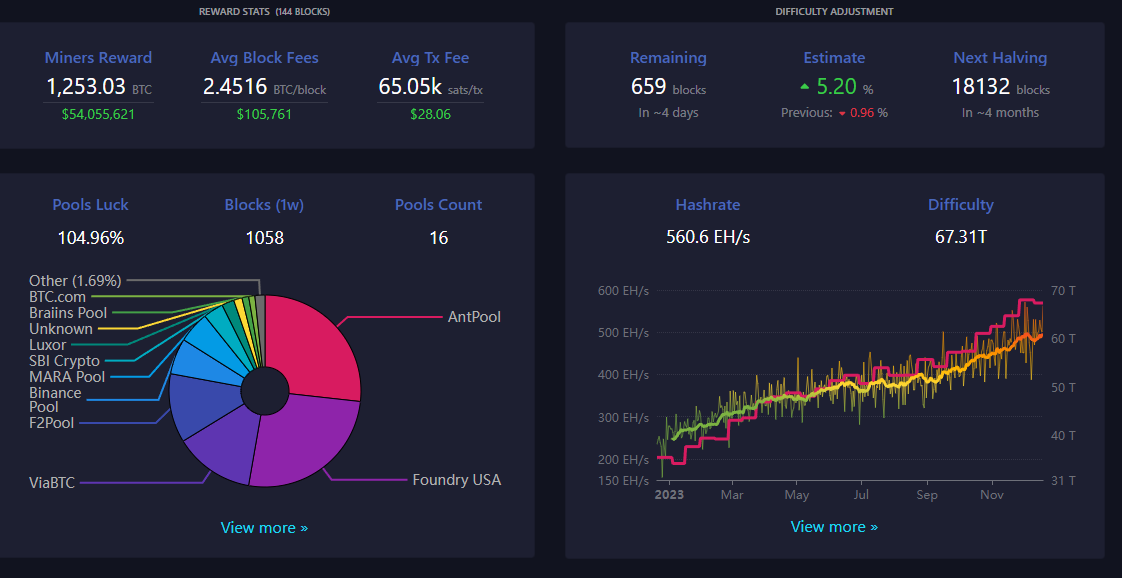
Task: Click the red previous adjustment down arrow
Action: pyautogui.click(x=842, y=113)
